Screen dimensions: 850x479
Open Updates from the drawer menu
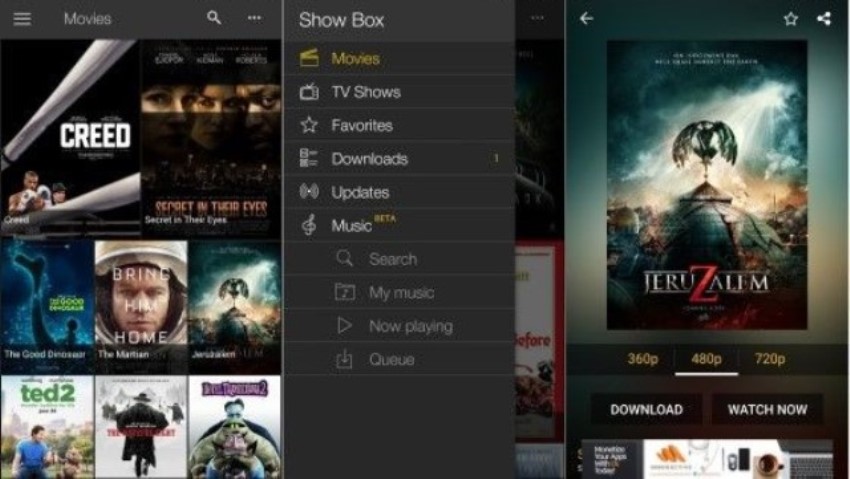pos(399,192)
